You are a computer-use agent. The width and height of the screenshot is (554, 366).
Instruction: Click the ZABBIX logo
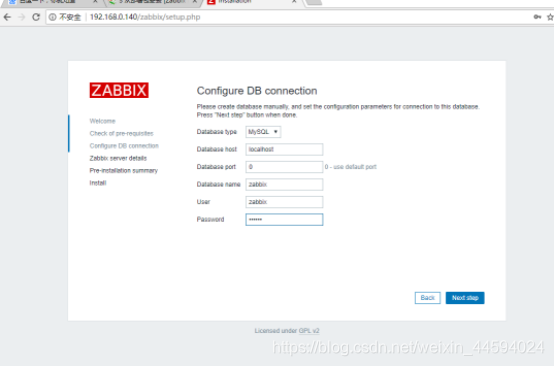pos(119,90)
